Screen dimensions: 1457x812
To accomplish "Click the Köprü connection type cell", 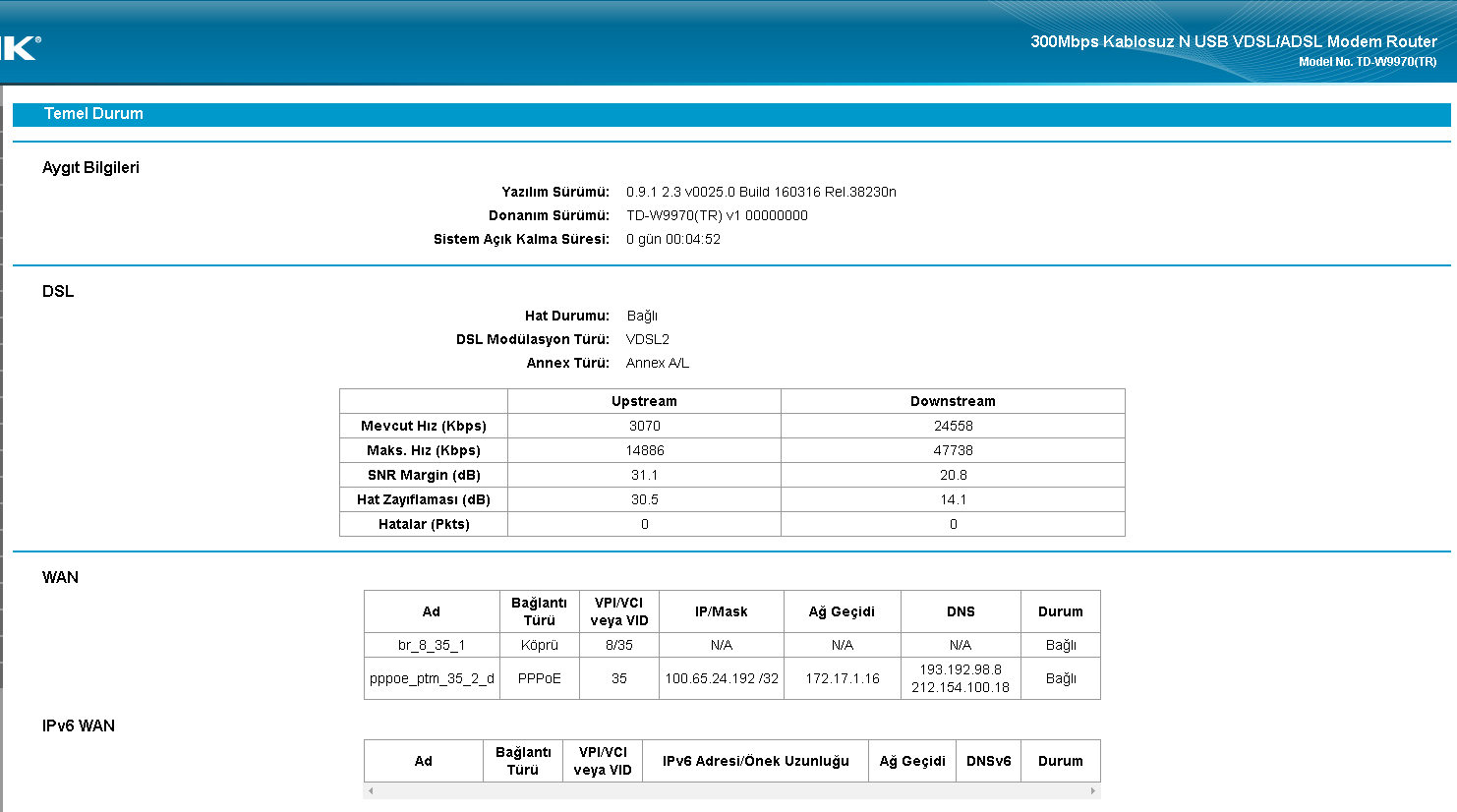I will pyautogui.click(x=540, y=645).
